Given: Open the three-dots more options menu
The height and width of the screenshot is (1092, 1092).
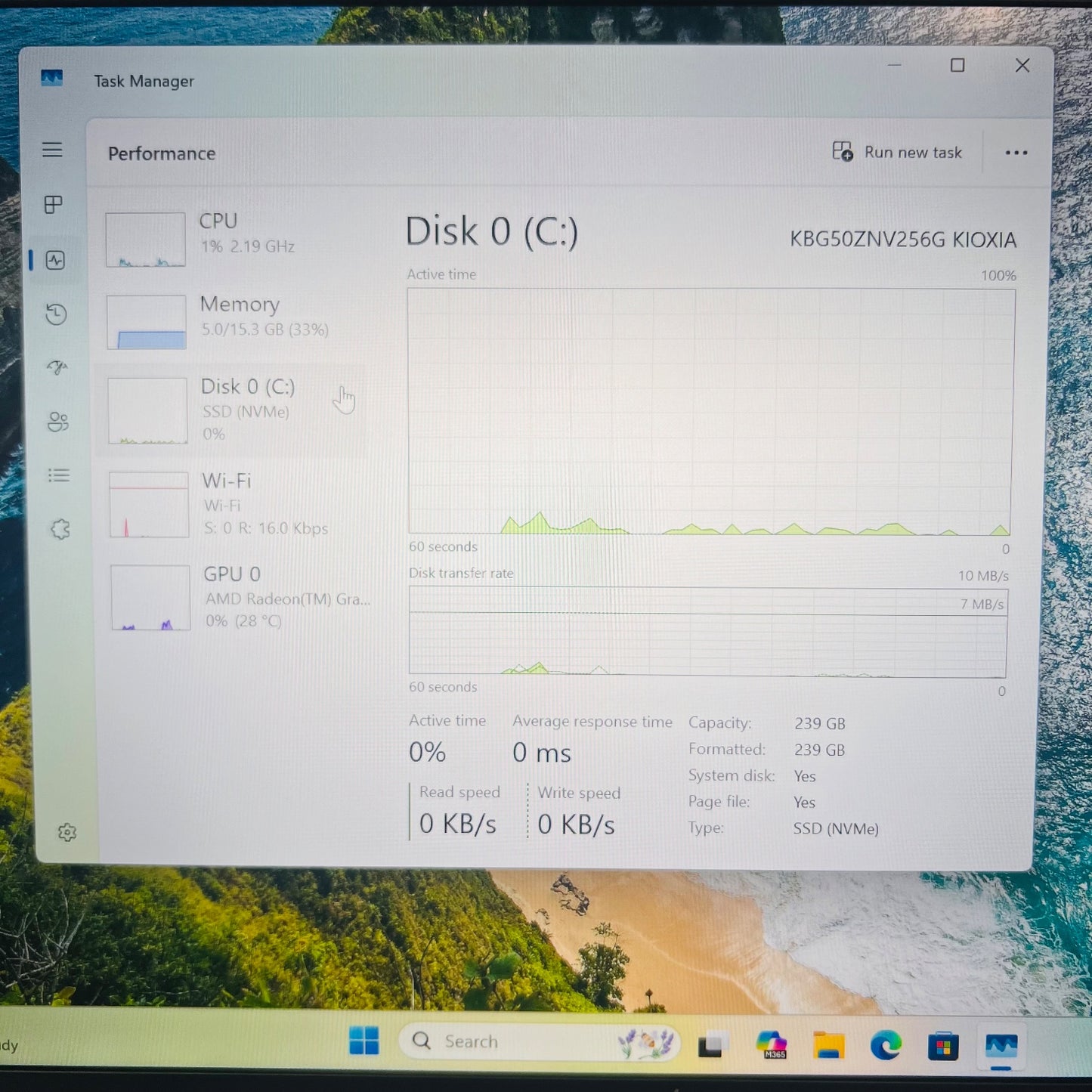Looking at the screenshot, I should [x=1016, y=153].
